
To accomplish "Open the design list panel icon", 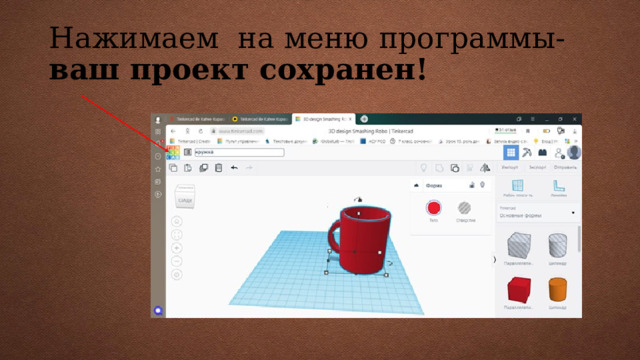I will click(188, 152).
